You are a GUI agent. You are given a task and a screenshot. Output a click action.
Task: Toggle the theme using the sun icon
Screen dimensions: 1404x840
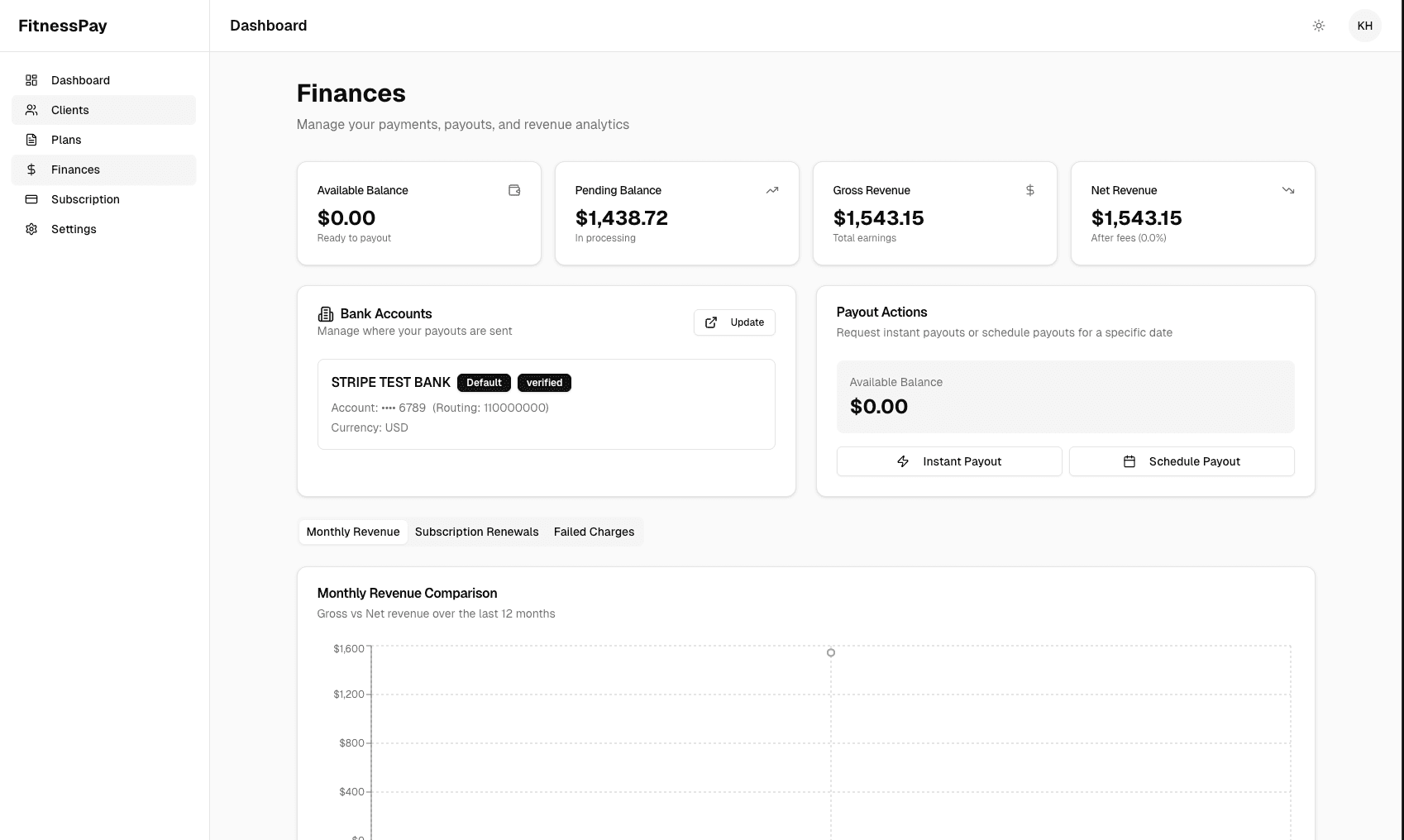pos(1319,26)
